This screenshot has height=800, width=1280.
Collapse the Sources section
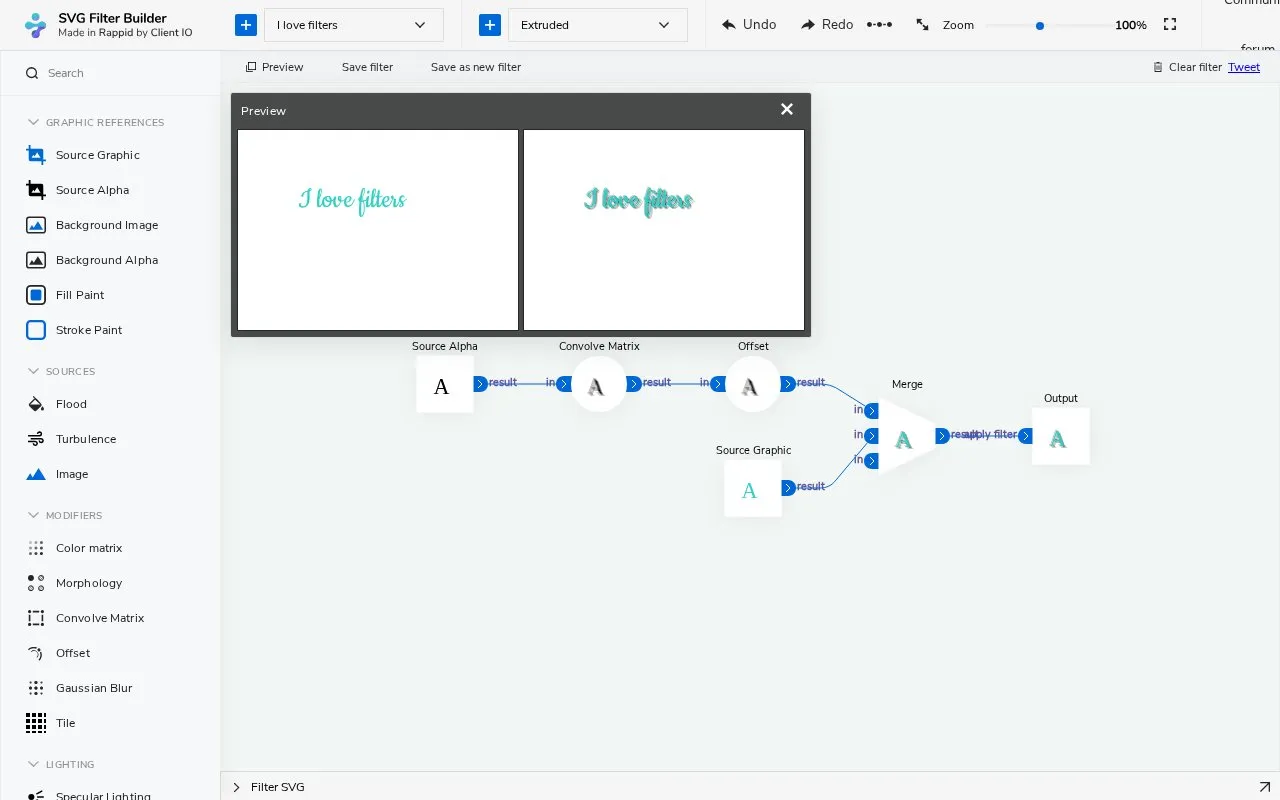[34, 371]
